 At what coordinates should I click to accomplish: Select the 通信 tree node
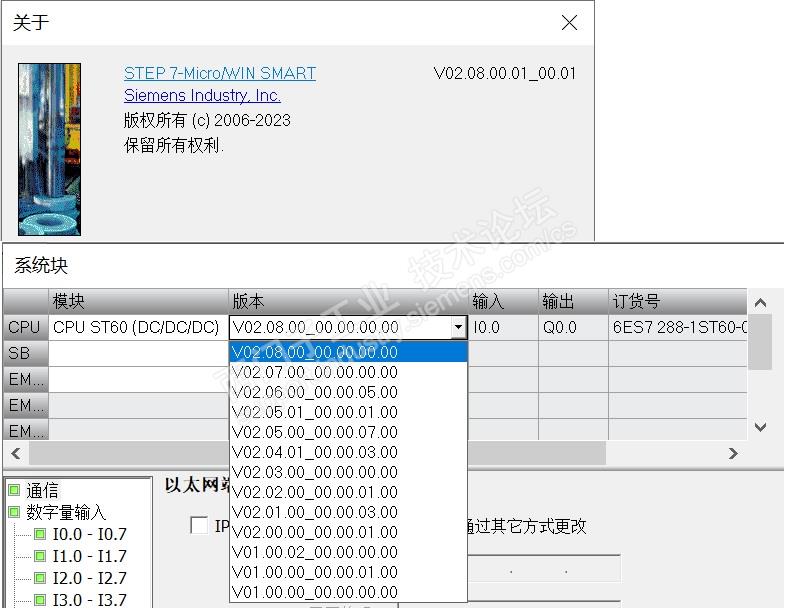click(x=42, y=490)
